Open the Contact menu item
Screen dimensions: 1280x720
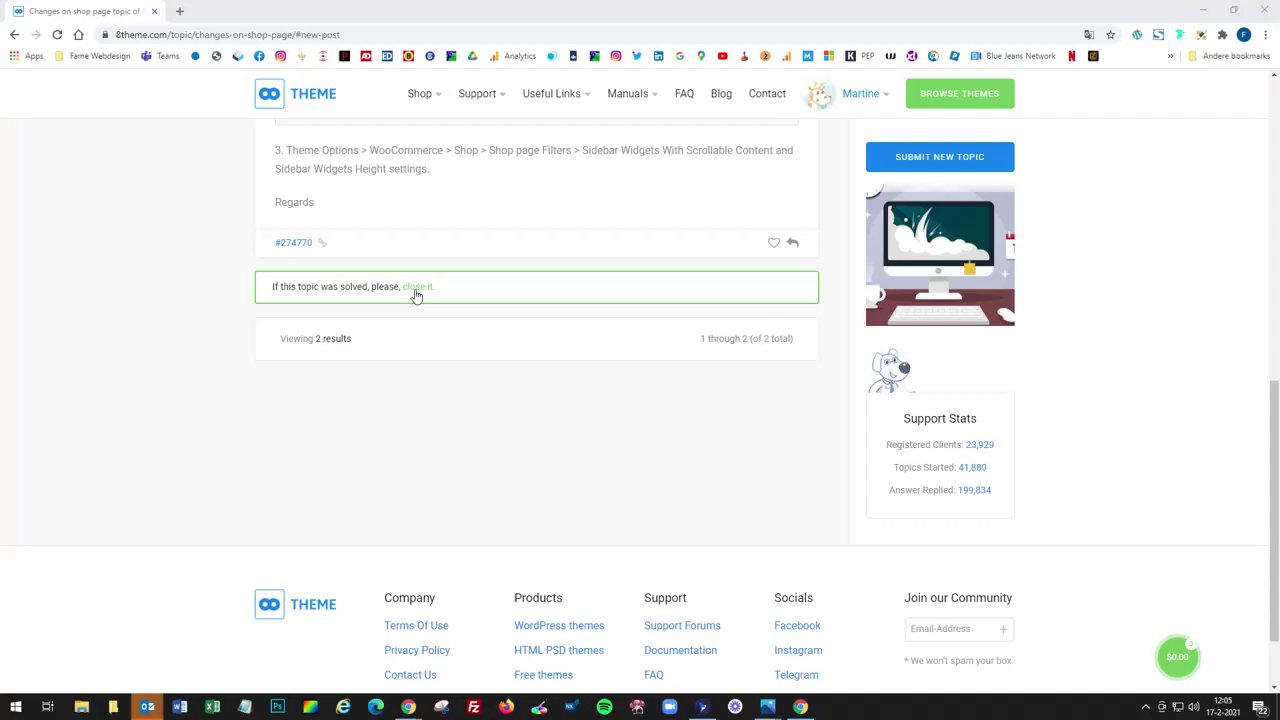click(767, 94)
